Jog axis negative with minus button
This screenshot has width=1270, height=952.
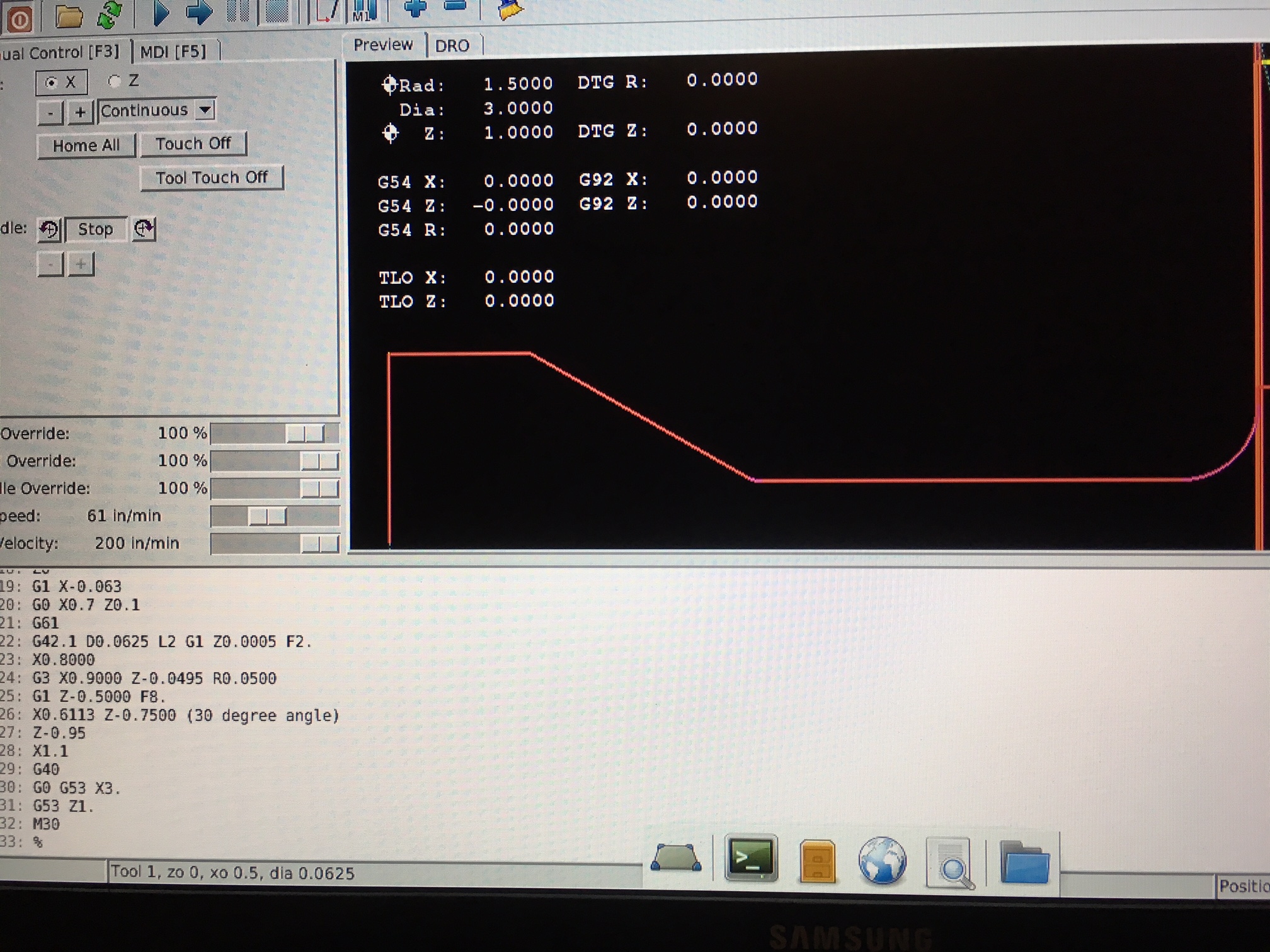50,113
